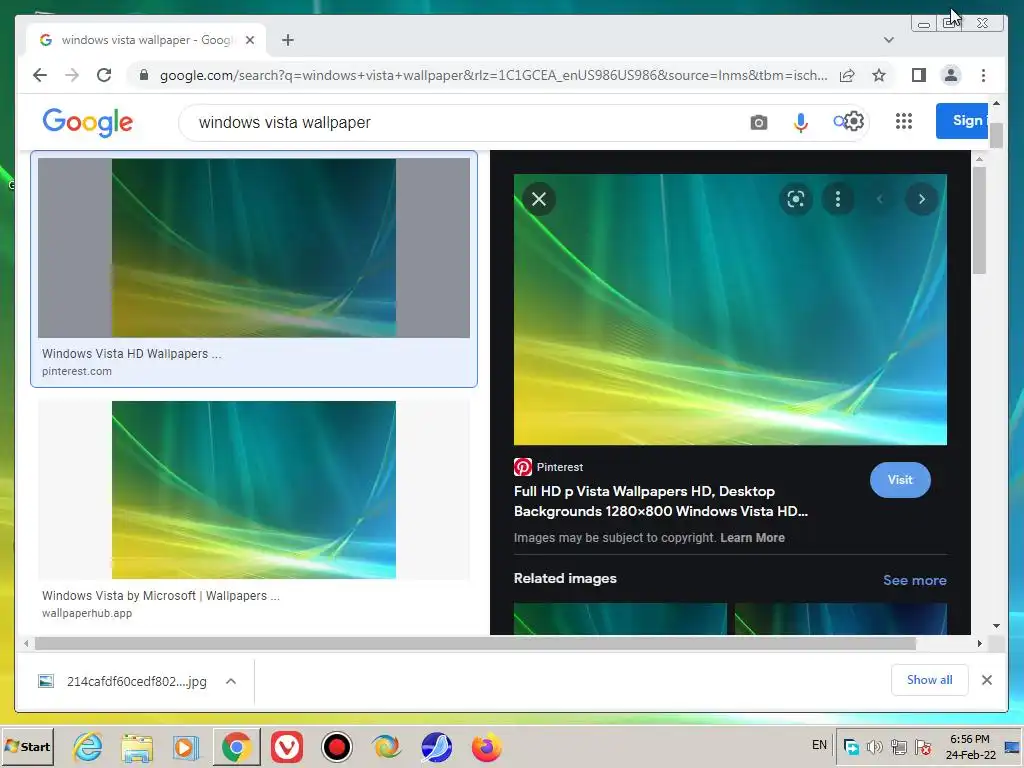Start voice search with the microphone icon
Viewport: 1024px width, 768px height.
pyautogui.click(x=801, y=122)
